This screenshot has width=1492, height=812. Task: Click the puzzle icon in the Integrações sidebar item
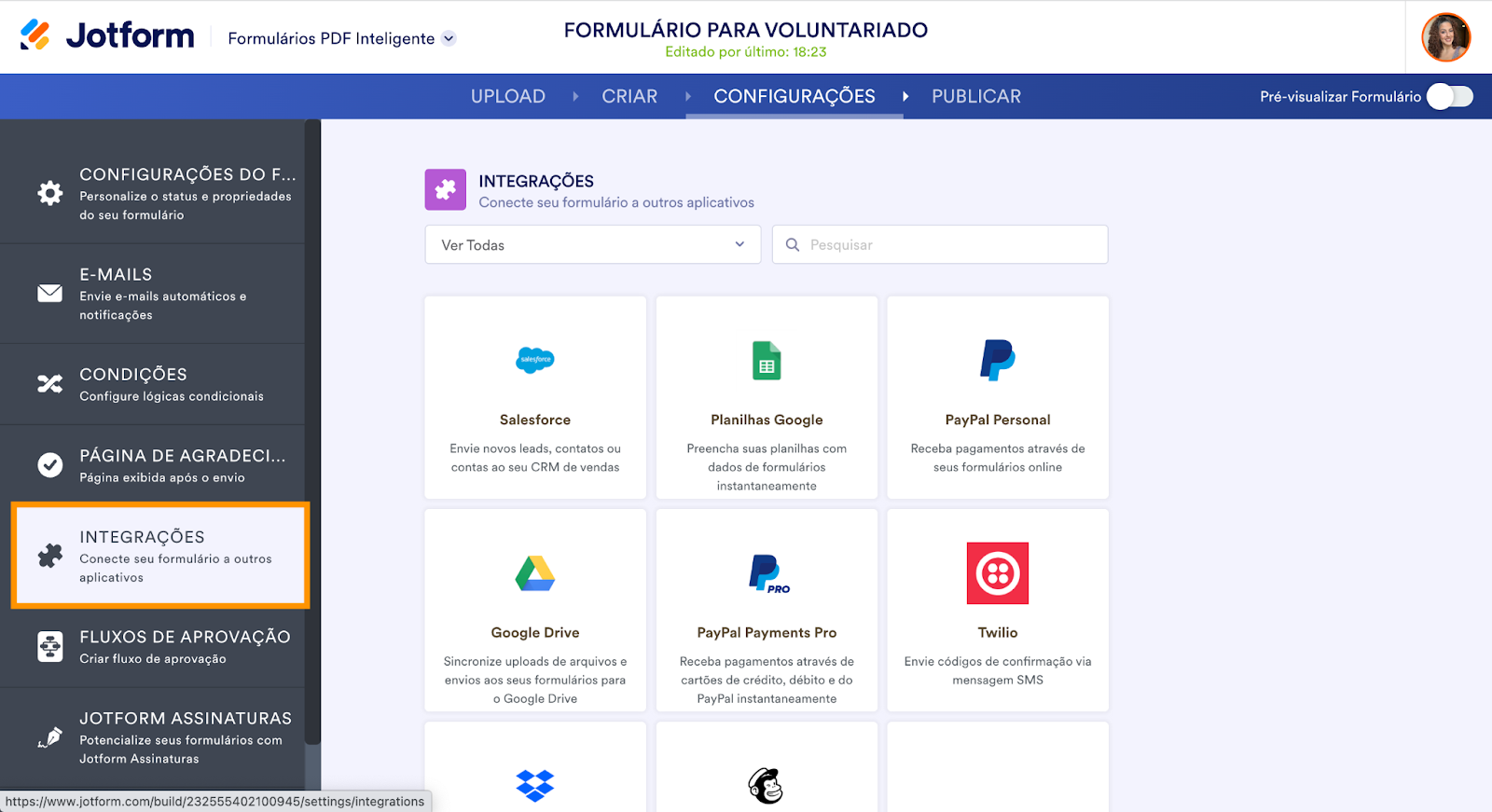(x=50, y=556)
